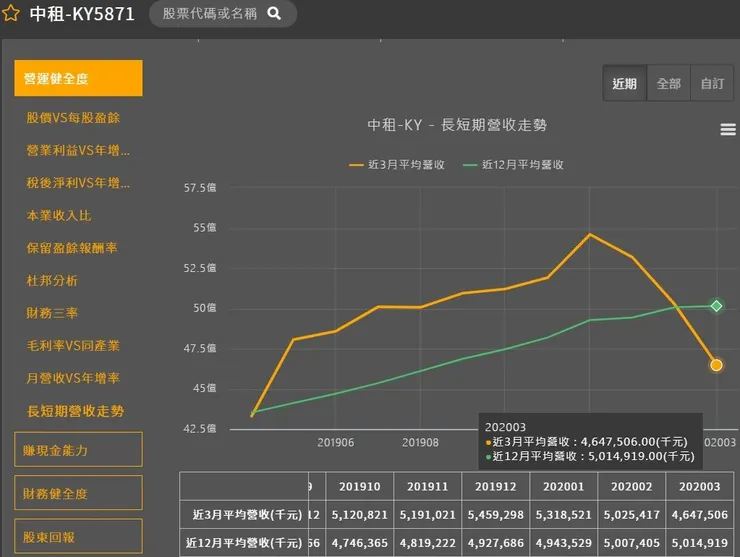Image resolution: width=740 pixels, height=557 pixels.
Task: Select the 自訂 range tab
Action: (712, 84)
